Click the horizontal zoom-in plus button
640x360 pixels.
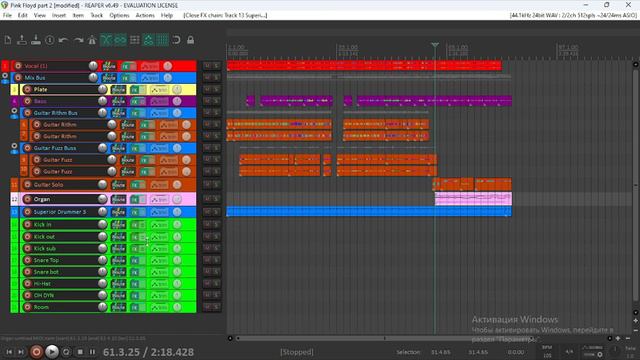pos(618,338)
